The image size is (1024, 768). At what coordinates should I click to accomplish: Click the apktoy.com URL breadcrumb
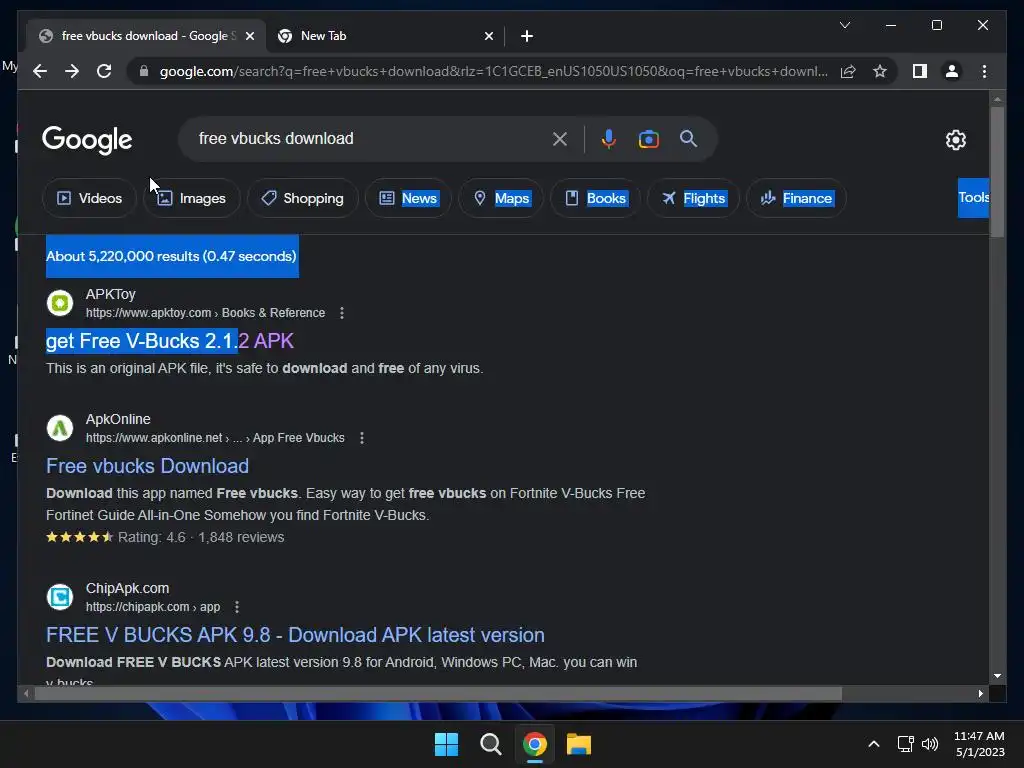click(x=205, y=313)
